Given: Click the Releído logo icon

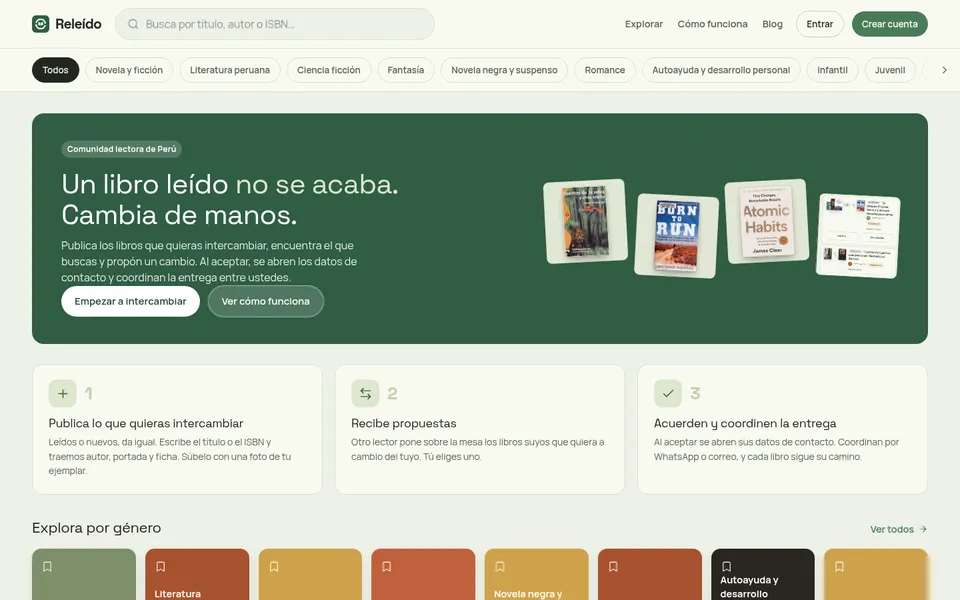Looking at the screenshot, I should click(x=40, y=24).
